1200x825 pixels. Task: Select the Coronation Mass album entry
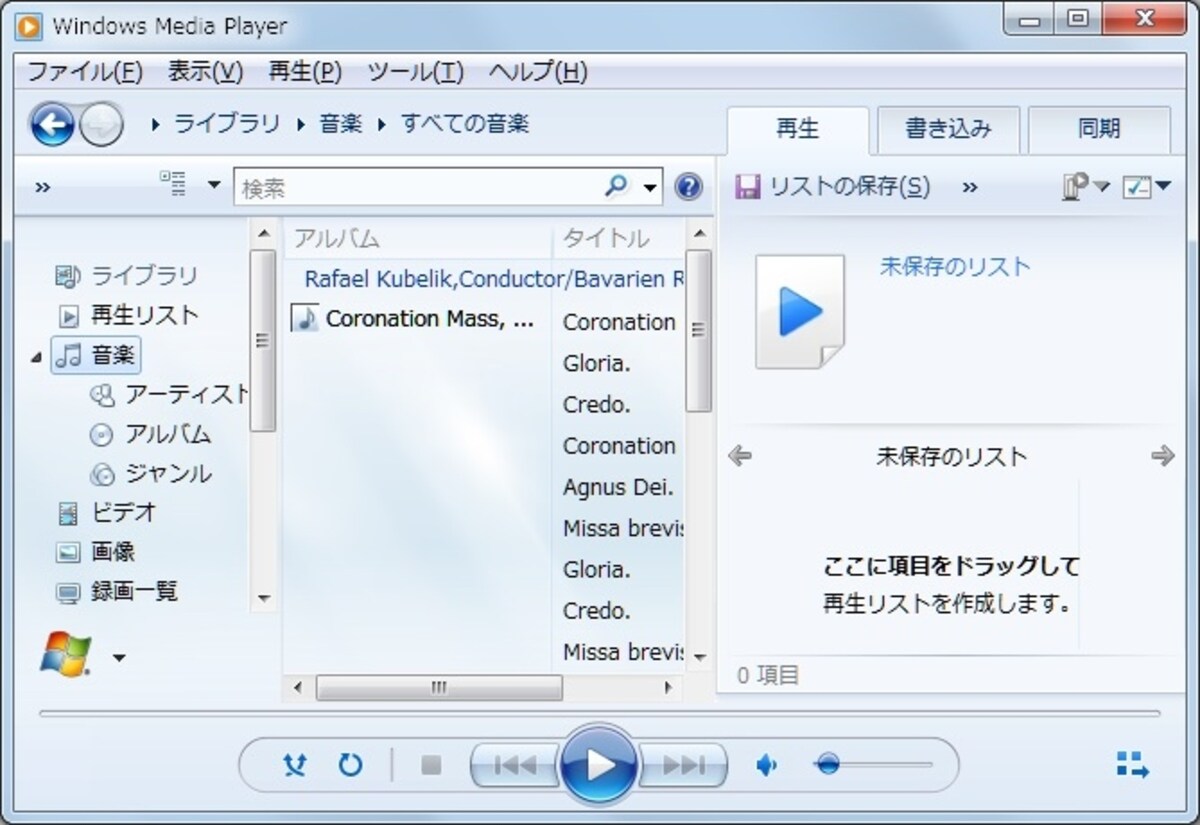(x=414, y=318)
